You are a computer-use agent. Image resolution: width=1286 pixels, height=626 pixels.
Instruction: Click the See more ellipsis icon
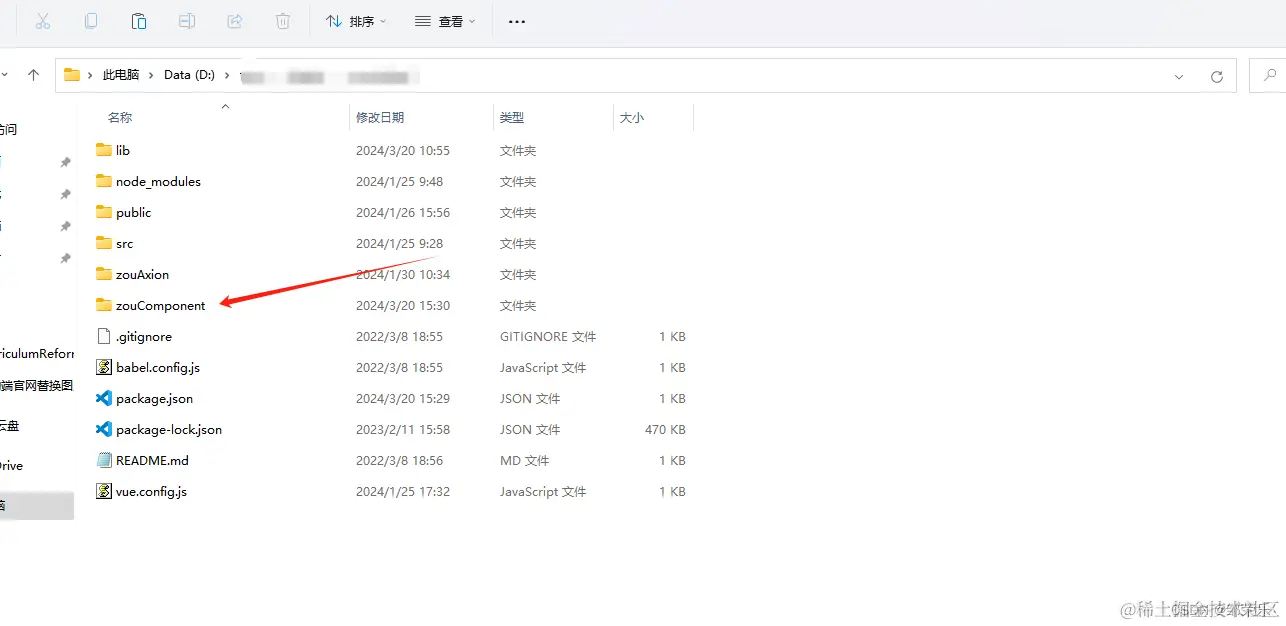[516, 20]
